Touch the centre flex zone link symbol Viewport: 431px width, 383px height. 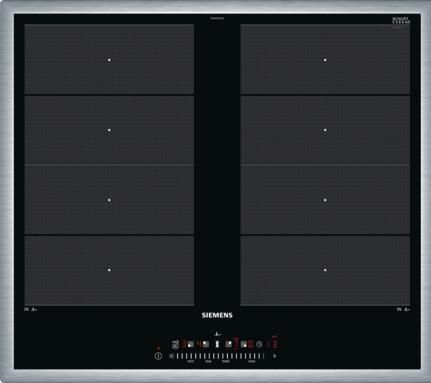coord(217,344)
